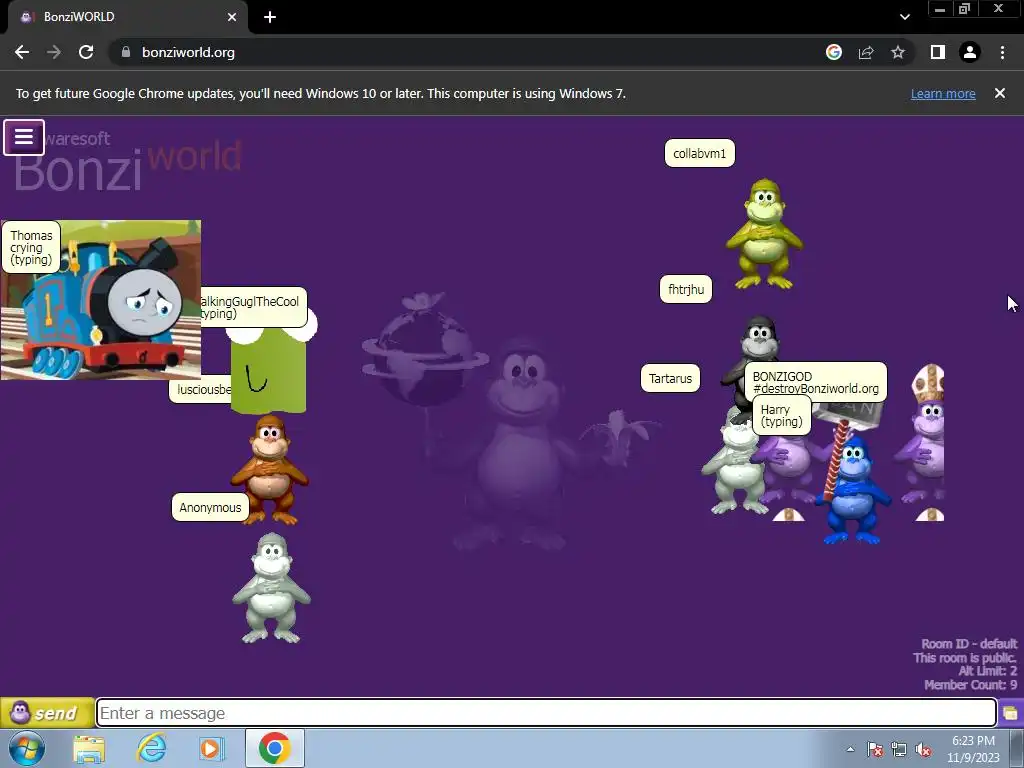Click the send button
Viewport: 1024px width, 768px height.
pyautogui.click(x=47, y=713)
